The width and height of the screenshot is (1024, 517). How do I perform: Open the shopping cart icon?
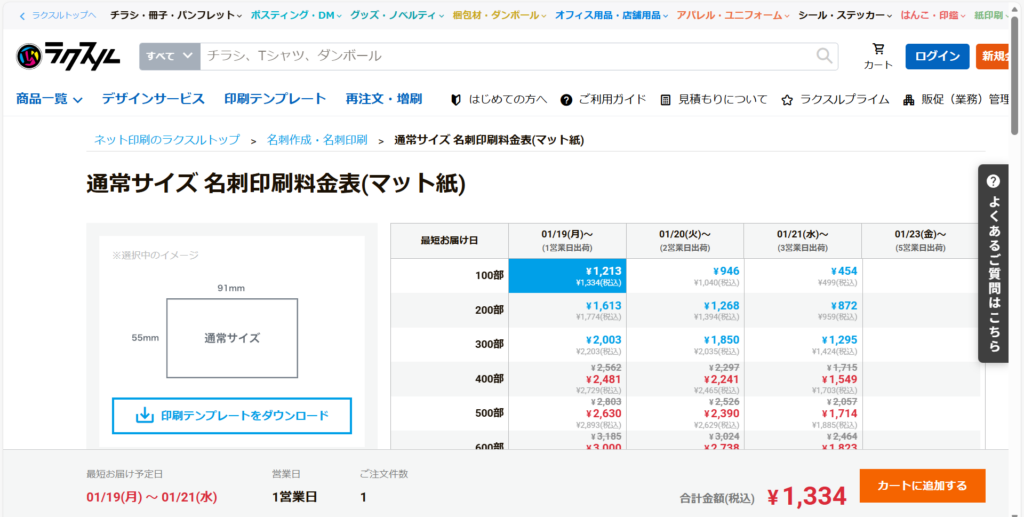tap(878, 50)
